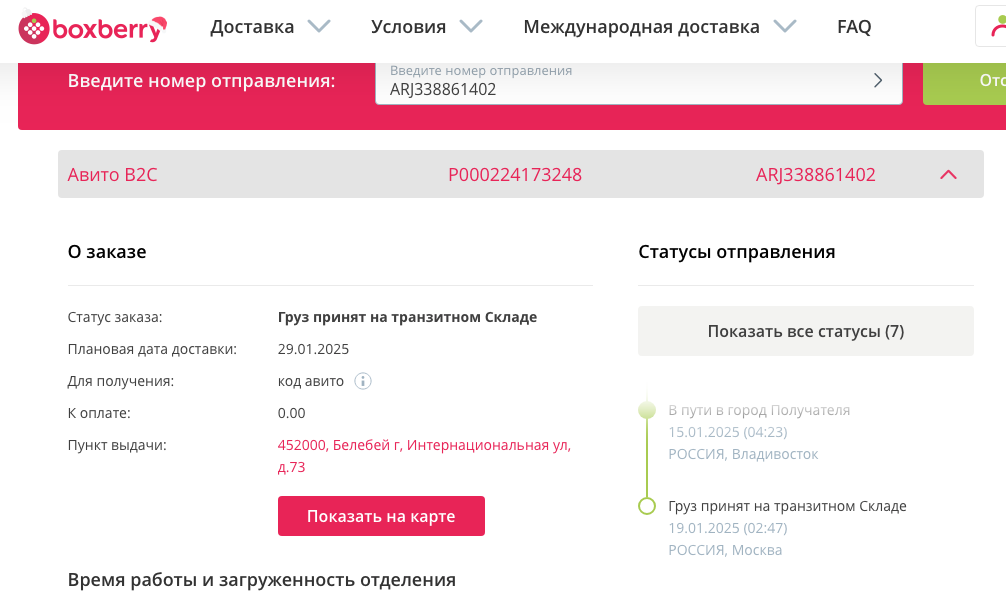Click Показать на карте button
The width and height of the screenshot is (1006, 611).
[x=381, y=516]
